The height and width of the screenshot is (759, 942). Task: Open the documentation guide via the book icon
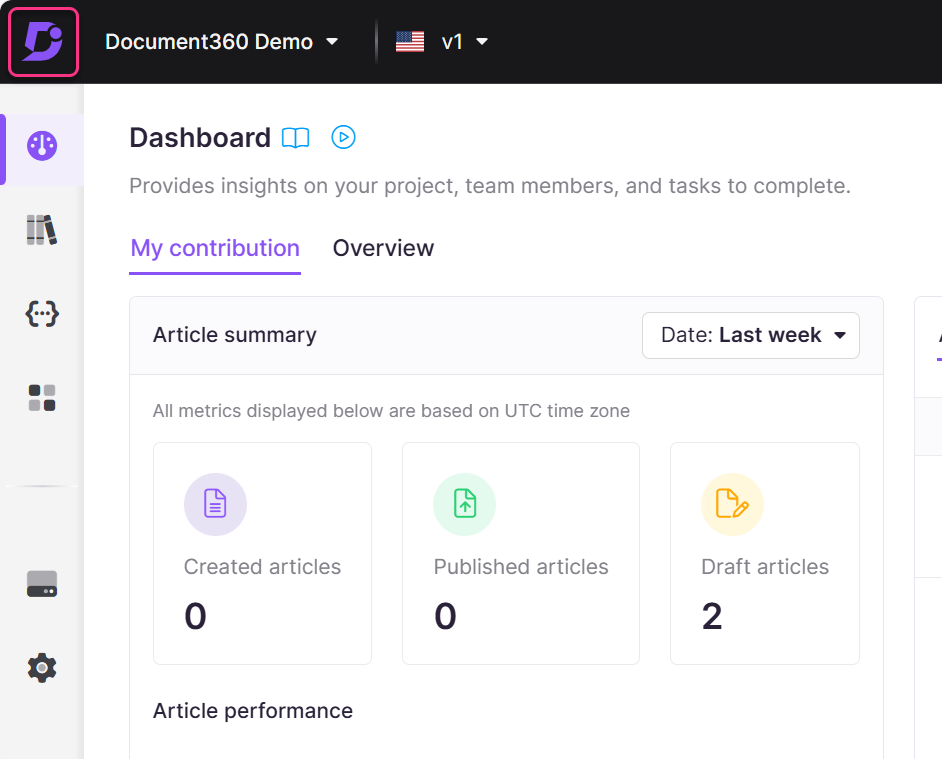295,137
